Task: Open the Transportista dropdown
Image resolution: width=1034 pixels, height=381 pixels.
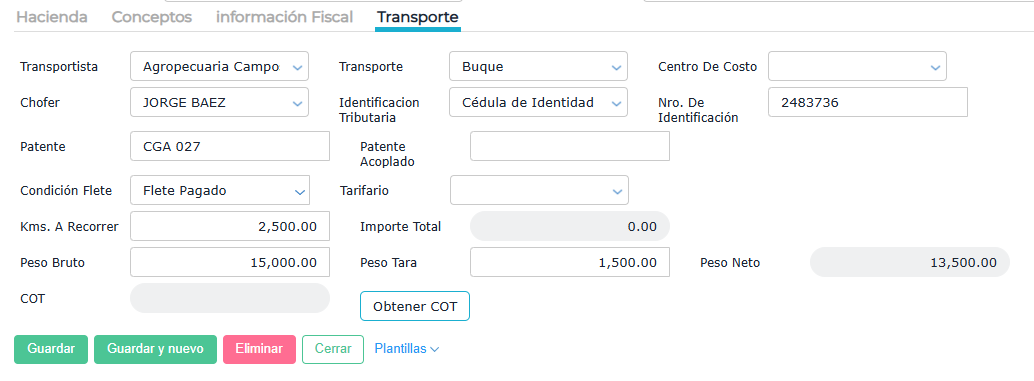Action: point(219,67)
